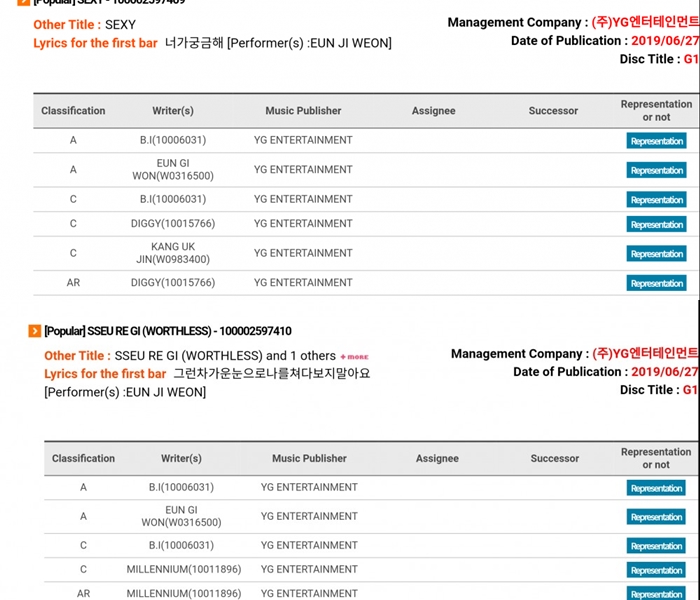
Task: Click Representation for the WORTHLESS row A B.I
Action: click(x=656, y=488)
